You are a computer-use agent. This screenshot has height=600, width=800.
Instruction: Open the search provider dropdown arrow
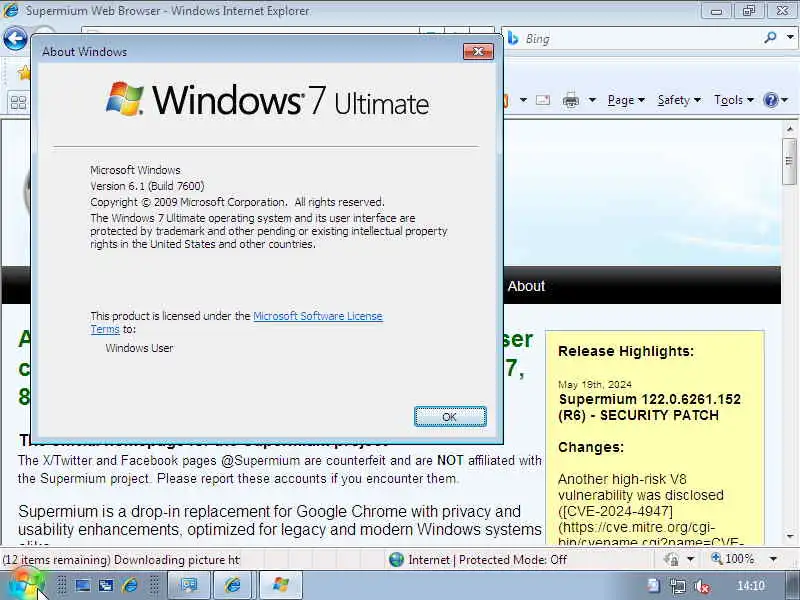point(790,38)
